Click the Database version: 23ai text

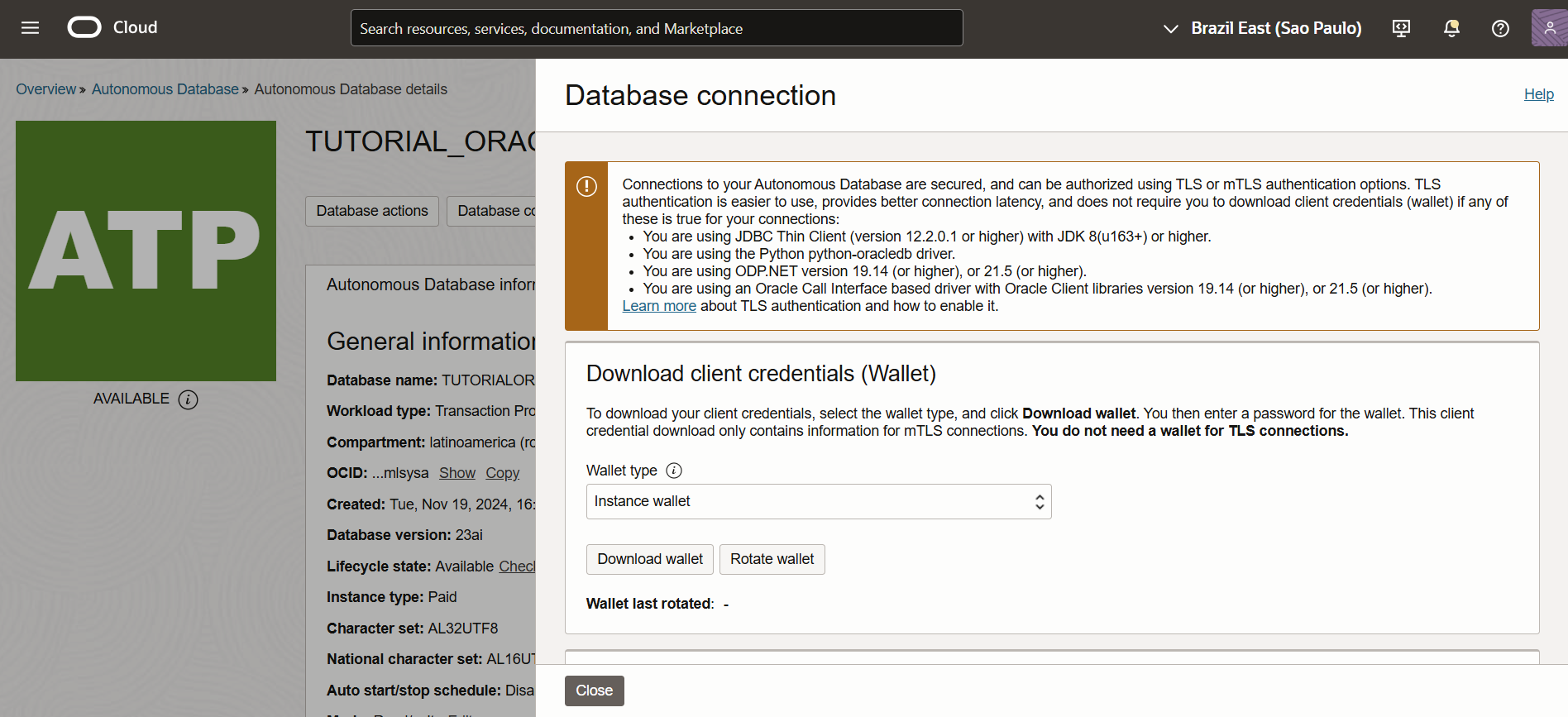pyautogui.click(x=404, y=535)
